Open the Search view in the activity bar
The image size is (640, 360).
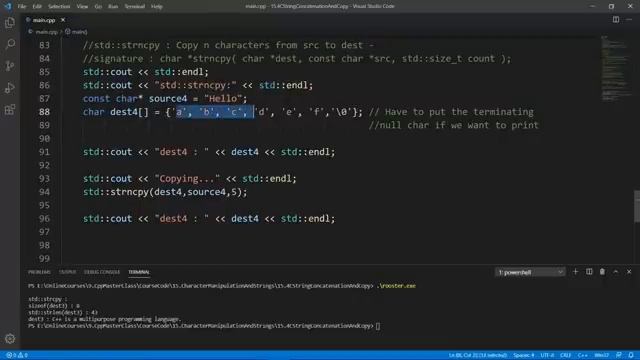pyautogui.click(x=10, y=44)
